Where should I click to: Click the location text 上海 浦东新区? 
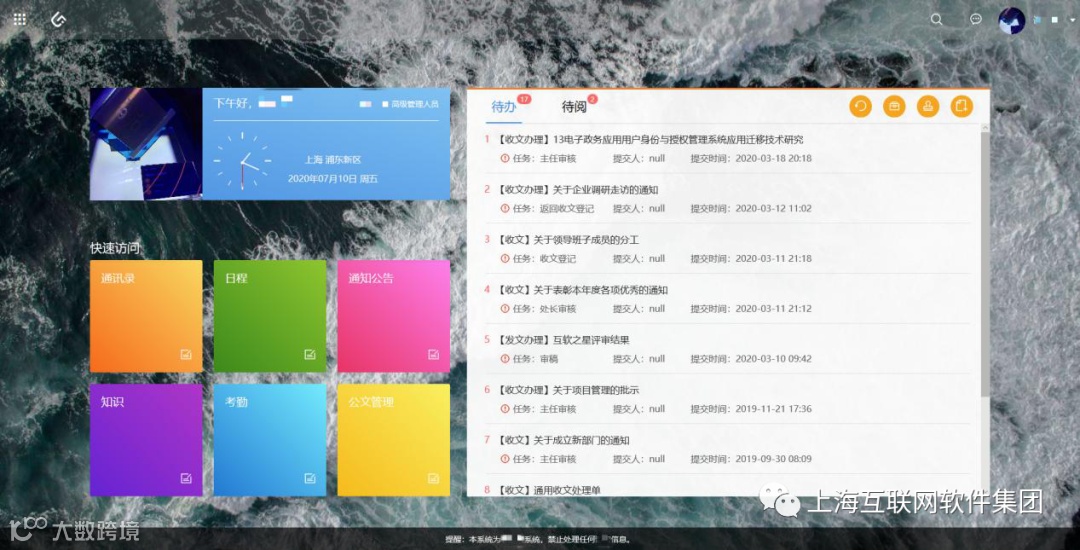click(333, 160)
